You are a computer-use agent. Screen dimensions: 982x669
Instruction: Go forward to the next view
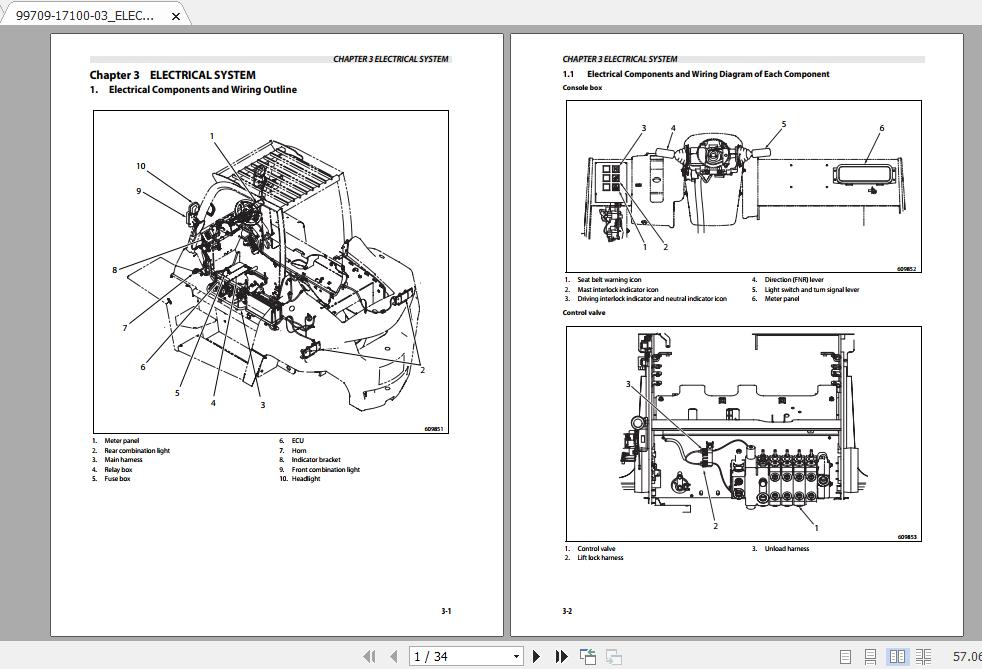click(x=612, y=655)
